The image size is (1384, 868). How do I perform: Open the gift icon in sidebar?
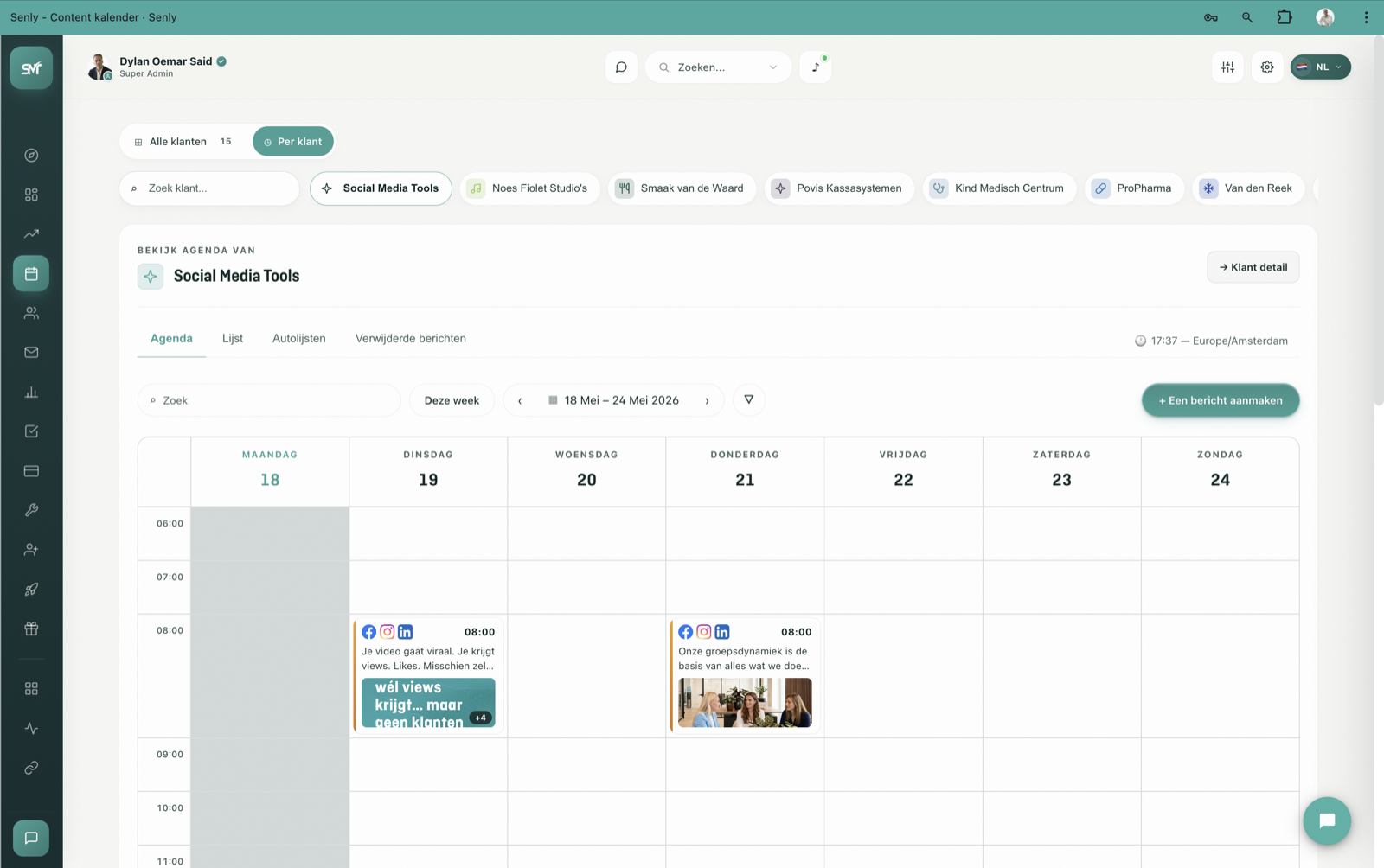click(x=31, y=629)
